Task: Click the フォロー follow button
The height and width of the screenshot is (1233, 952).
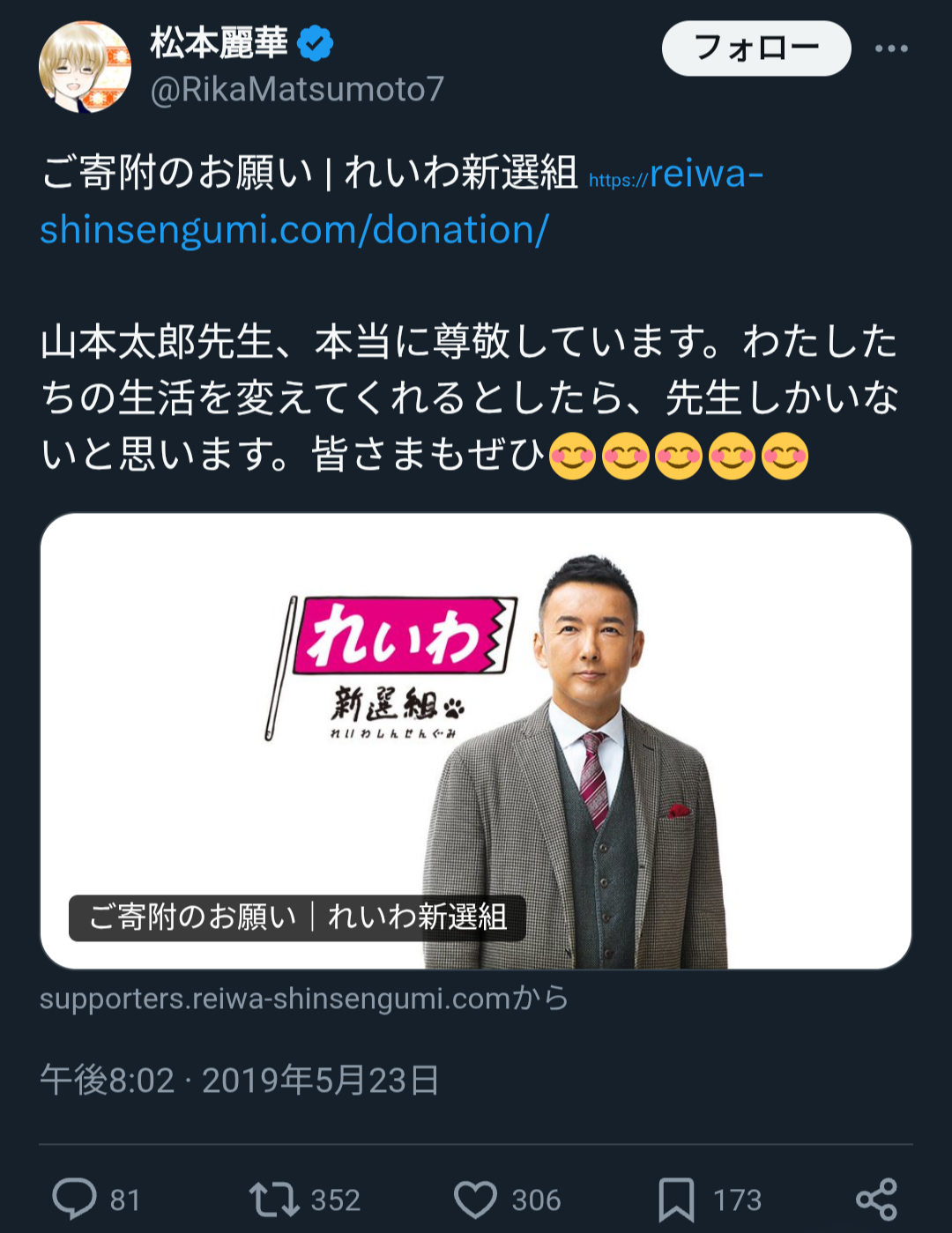Action: click(x=756, y=48)
